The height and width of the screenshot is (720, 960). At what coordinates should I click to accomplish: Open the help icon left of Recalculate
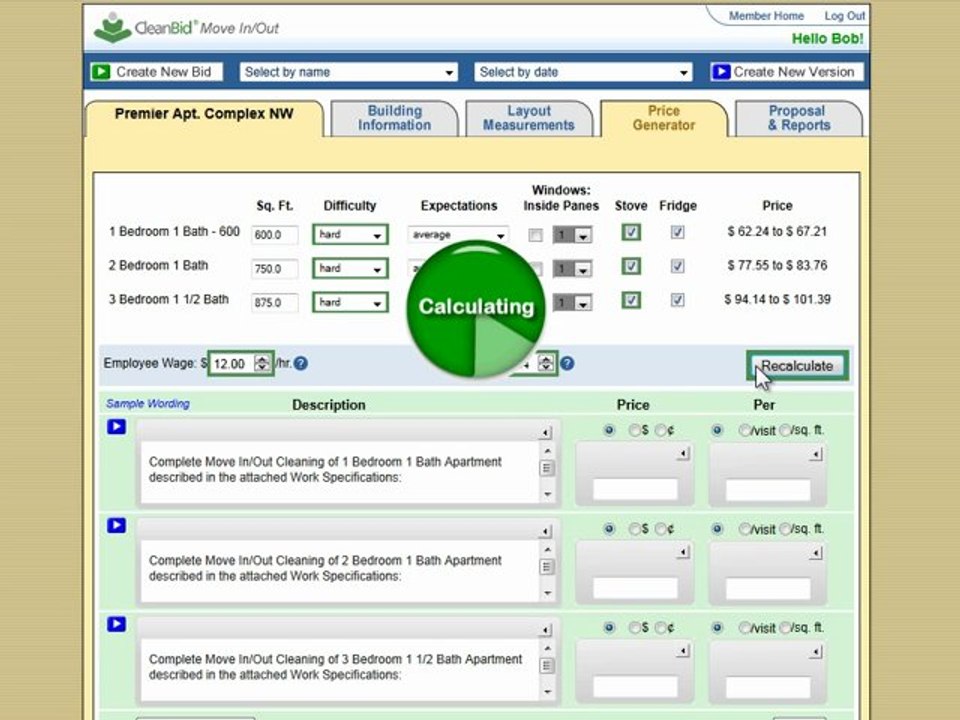pyautogui.click(x=567, y=363)
